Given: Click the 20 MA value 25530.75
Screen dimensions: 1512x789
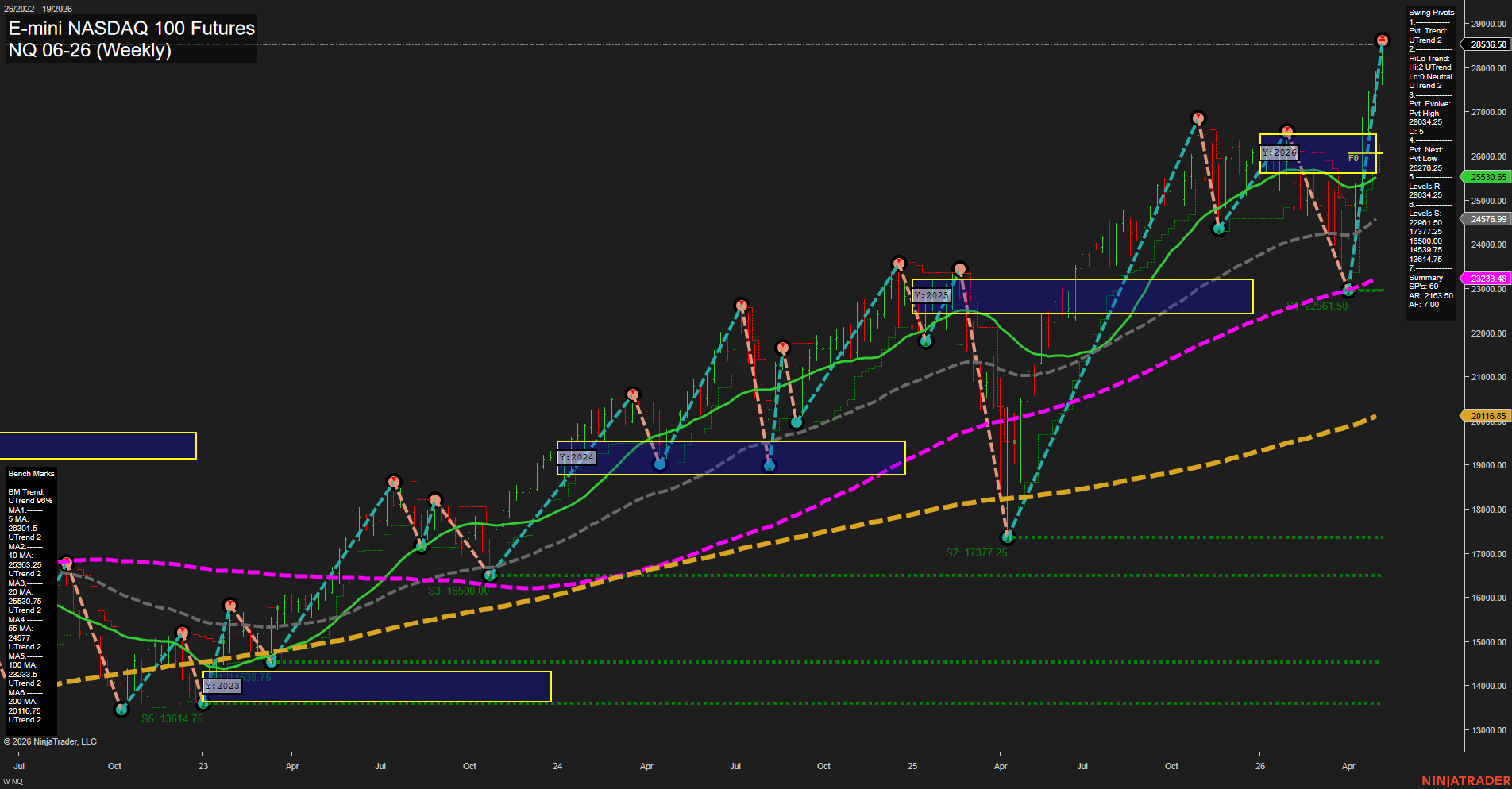Looking at the screenshot, I should tap(25, 602).
